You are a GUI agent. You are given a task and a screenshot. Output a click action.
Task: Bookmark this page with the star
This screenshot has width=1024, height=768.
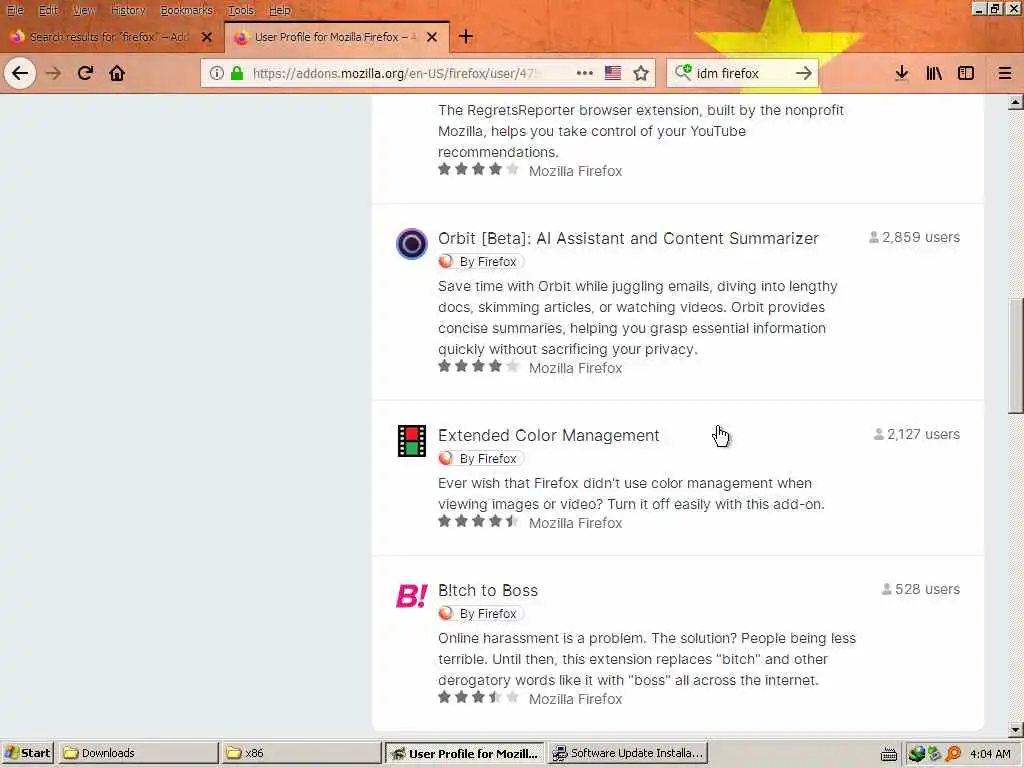click(x=641, y=73)
